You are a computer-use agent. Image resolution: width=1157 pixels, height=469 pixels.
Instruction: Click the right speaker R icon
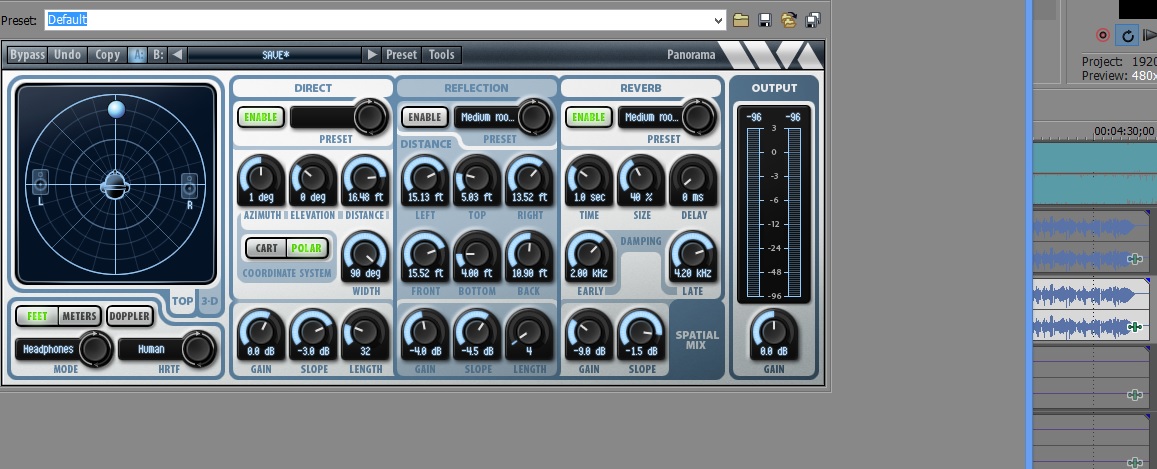tap(190, 185)
